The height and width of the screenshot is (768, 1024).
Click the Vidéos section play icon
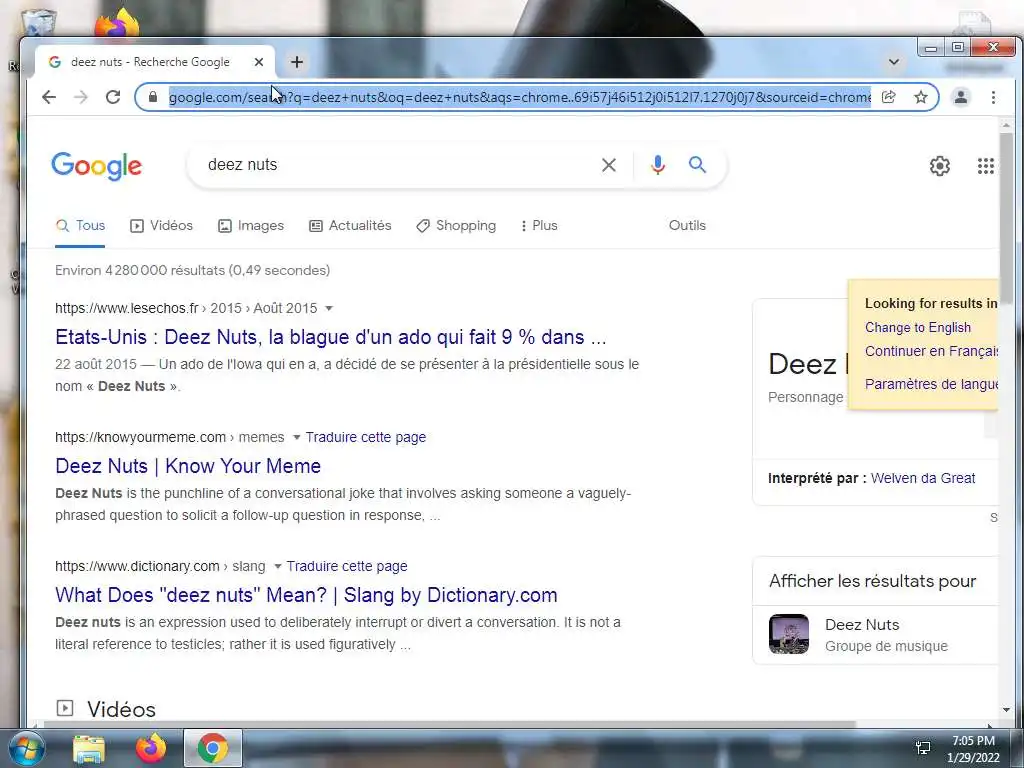(x=65, y=708)
